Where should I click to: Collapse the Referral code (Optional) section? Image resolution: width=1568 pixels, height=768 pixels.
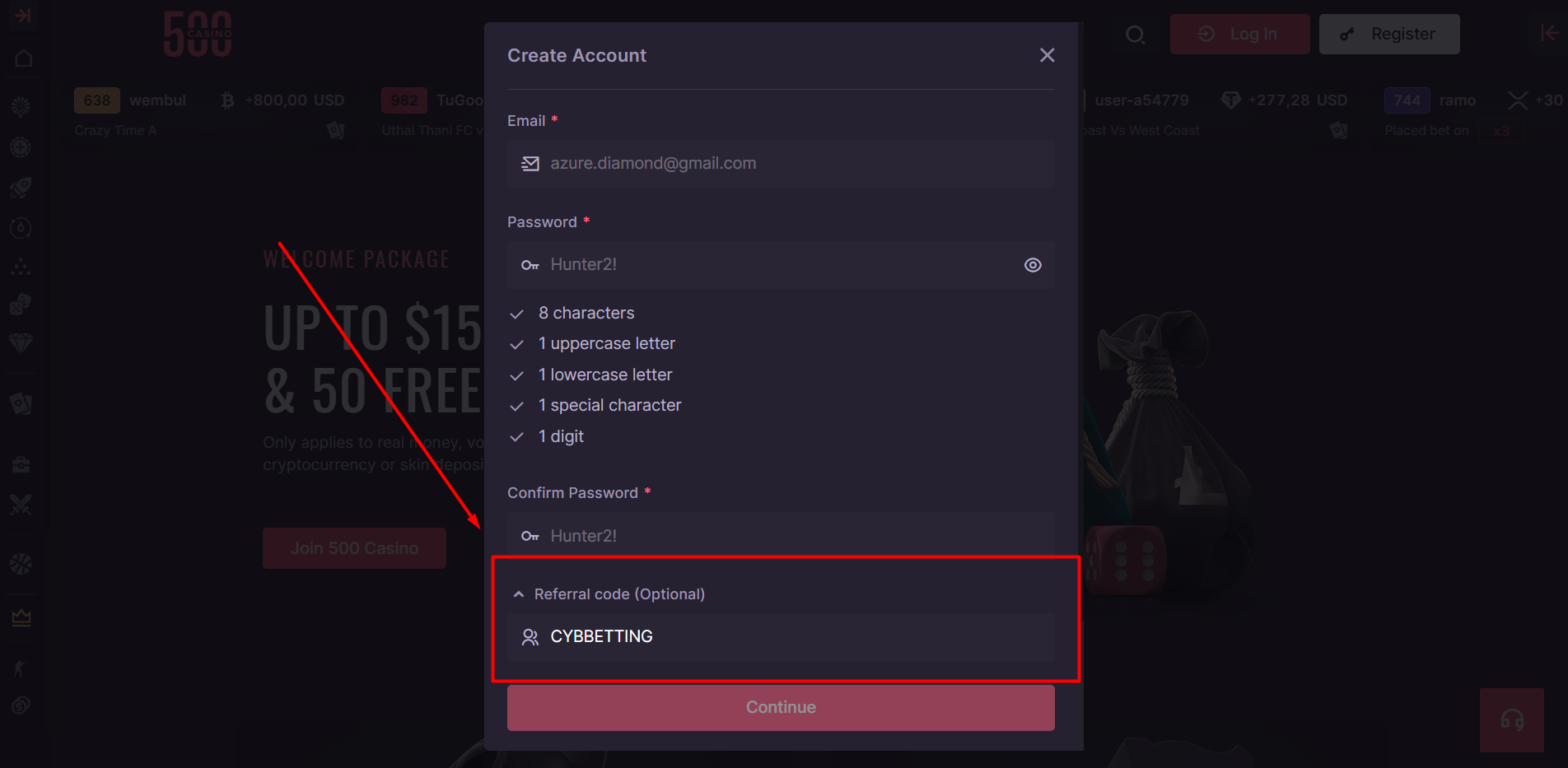click(x=519, y=594)
